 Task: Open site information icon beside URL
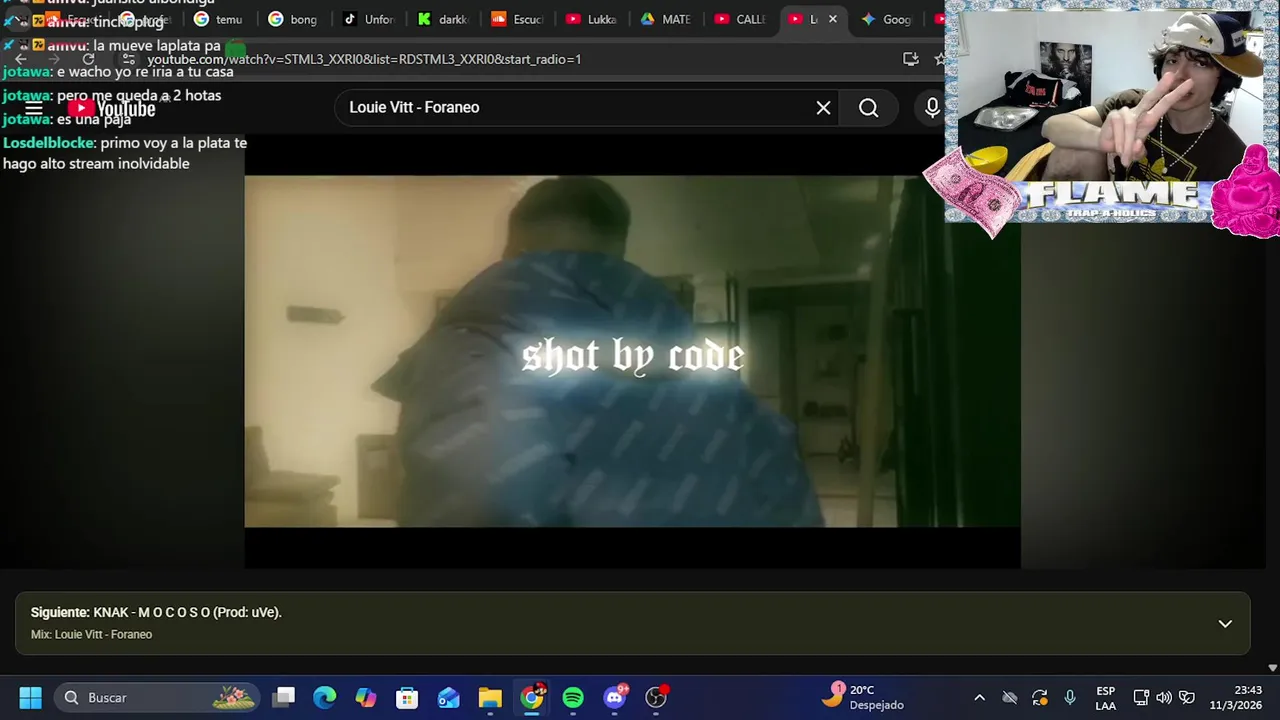click(128, 59)
